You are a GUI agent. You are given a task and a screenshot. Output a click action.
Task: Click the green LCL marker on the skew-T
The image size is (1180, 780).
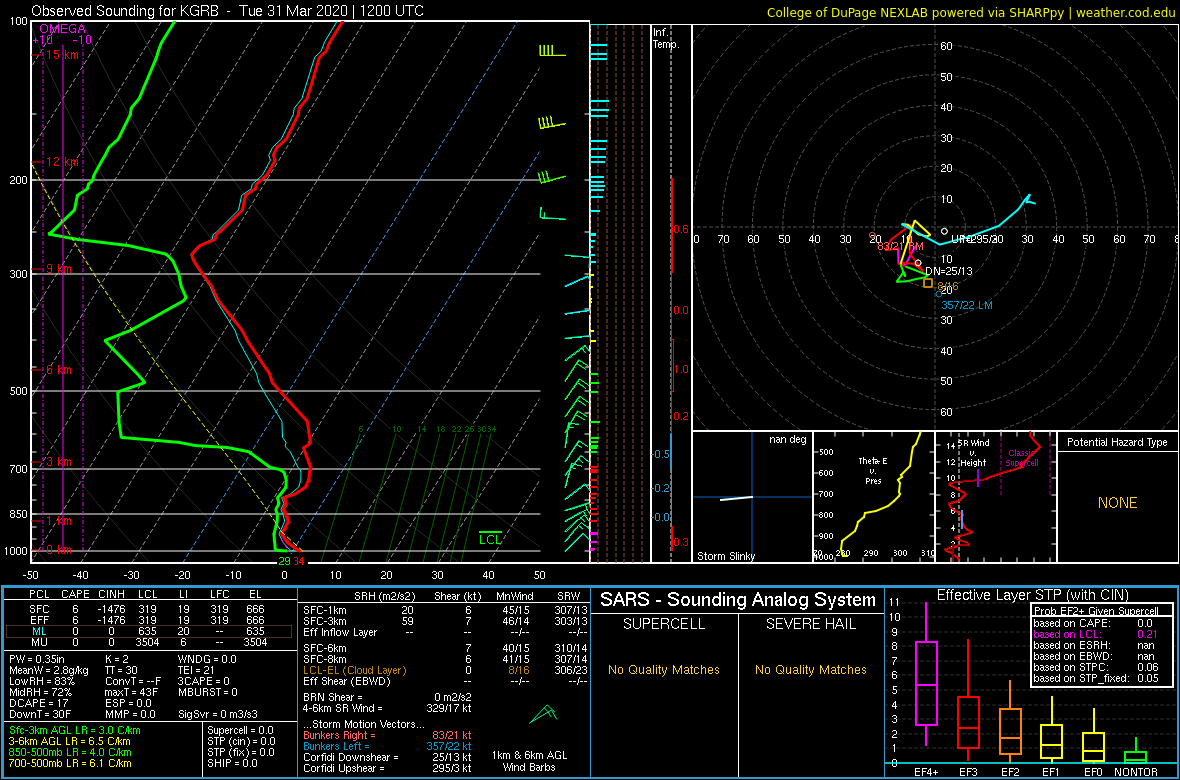(490, 538)
